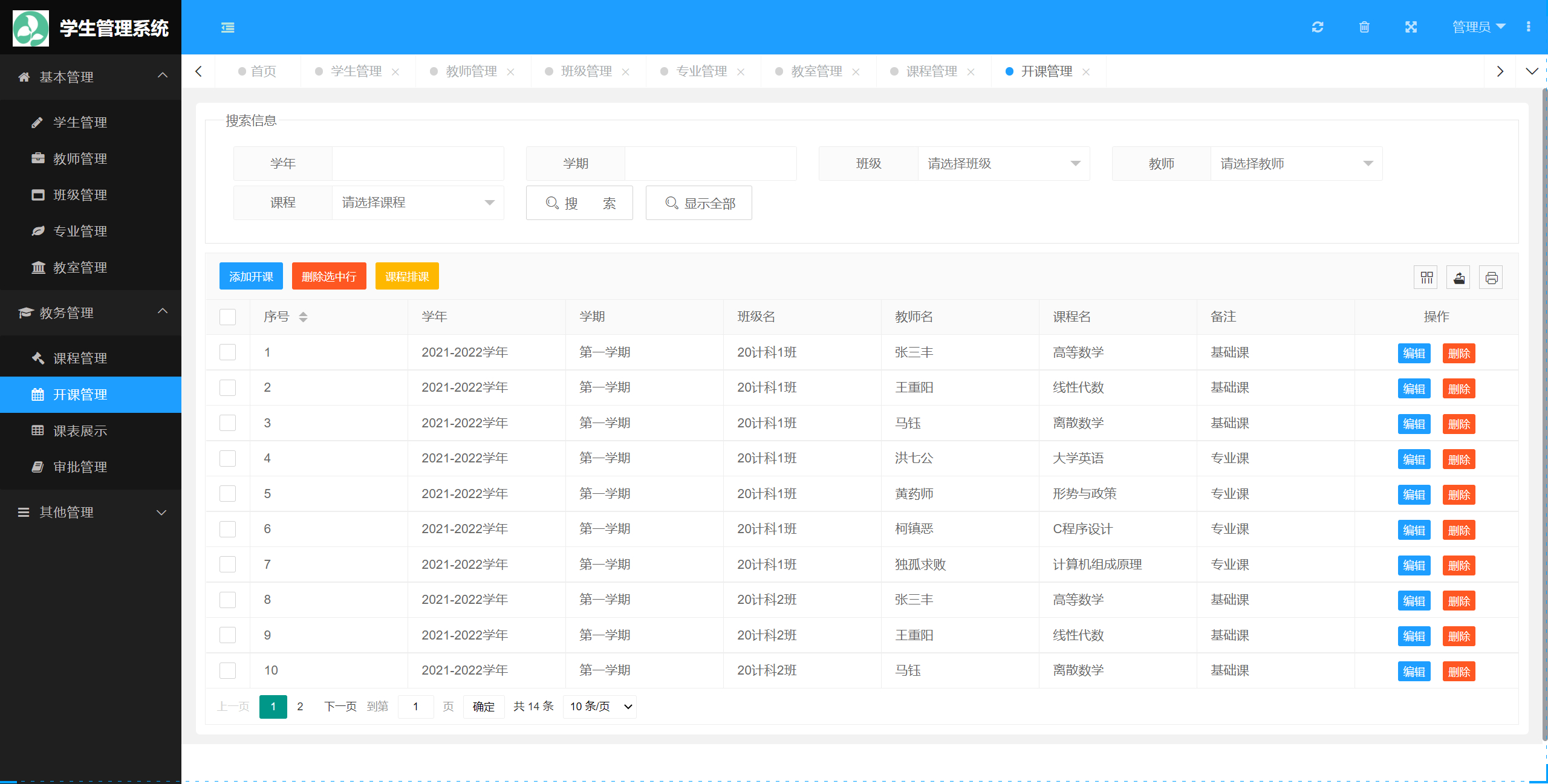Open 课程管理 in the sidebar
The width and height of the screenshot is (1548, 784).
(x=91, y=358)
